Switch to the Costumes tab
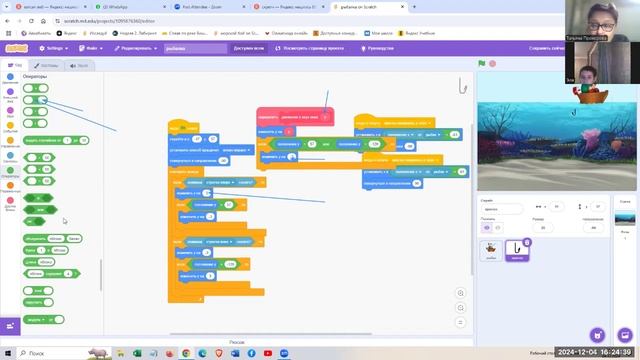 tap(46, 65)
